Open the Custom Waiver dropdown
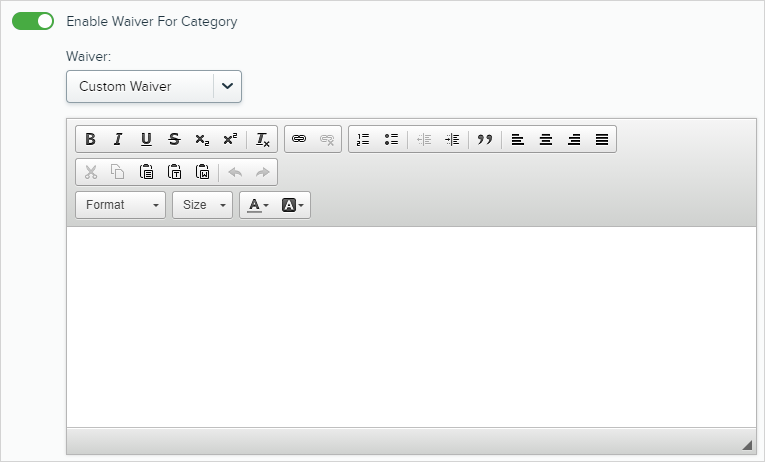The width and height of the screenshot is (765, 462). [153, 86]
